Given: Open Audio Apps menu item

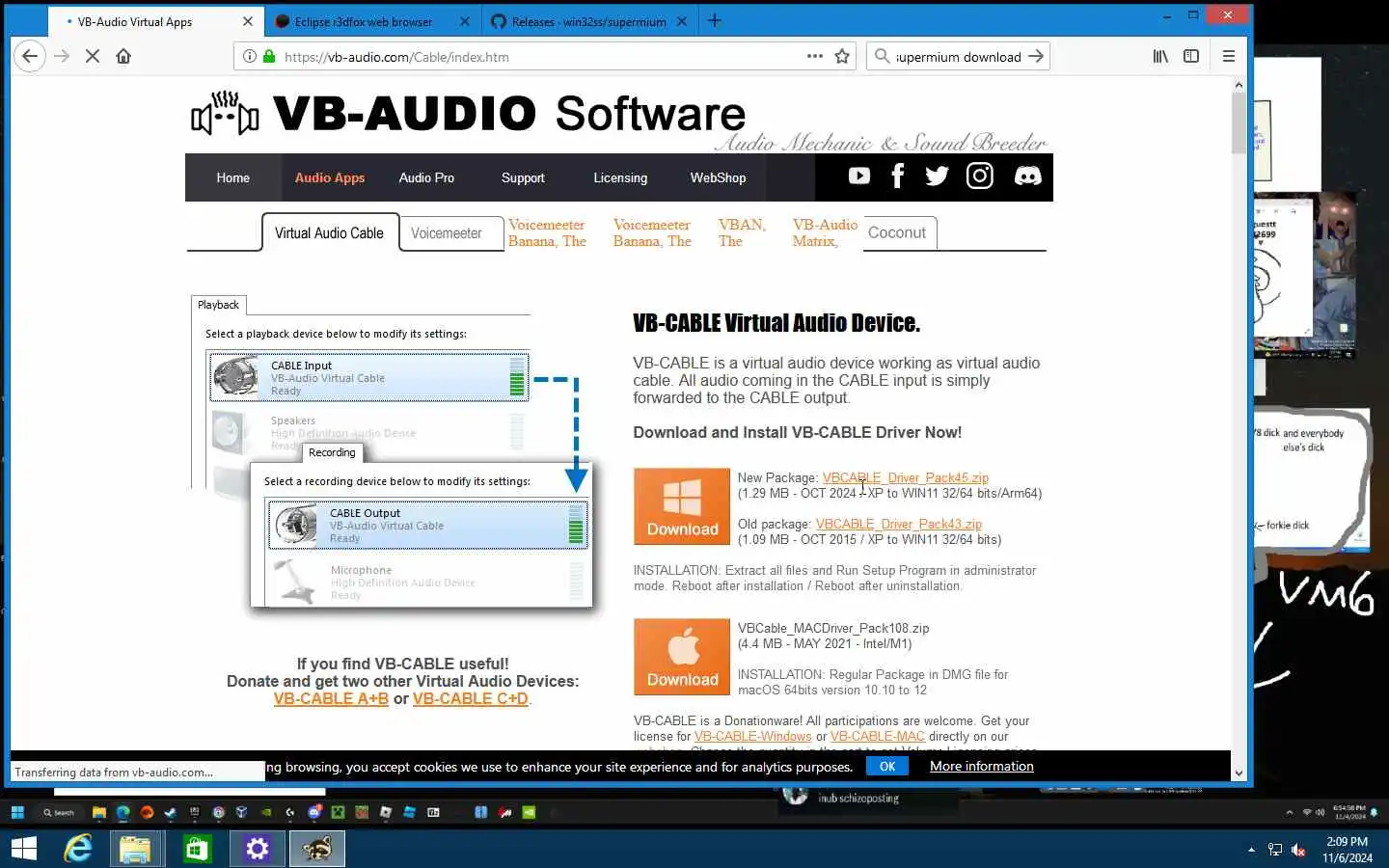Looking at the screenshot, I should [x=330, y=177].
